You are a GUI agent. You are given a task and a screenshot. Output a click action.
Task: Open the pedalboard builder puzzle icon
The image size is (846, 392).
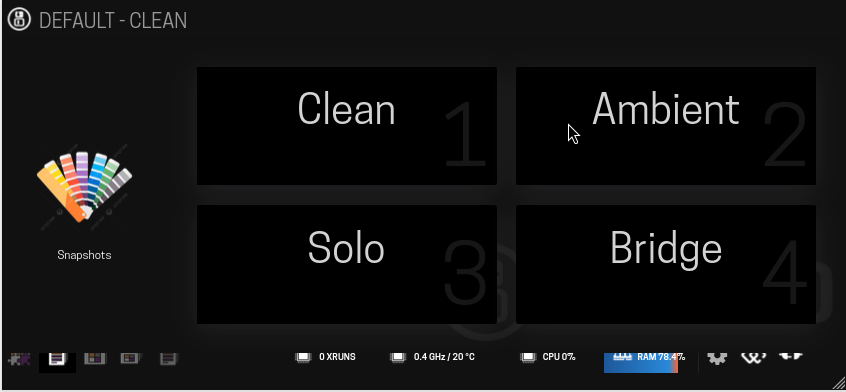point(19,359)
